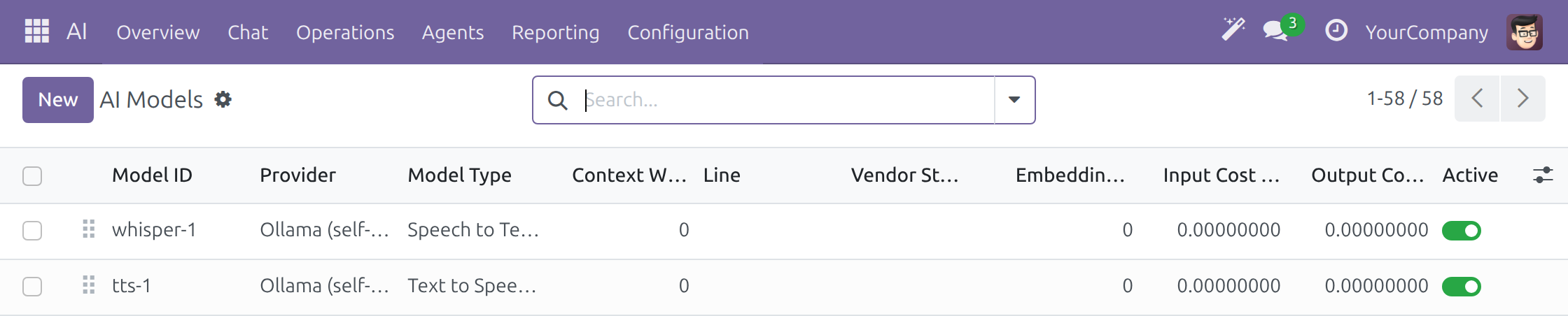Toggle Active switch for tts-1
The width and height of the screenshot is (1568, 316).
coord(1462,287)
